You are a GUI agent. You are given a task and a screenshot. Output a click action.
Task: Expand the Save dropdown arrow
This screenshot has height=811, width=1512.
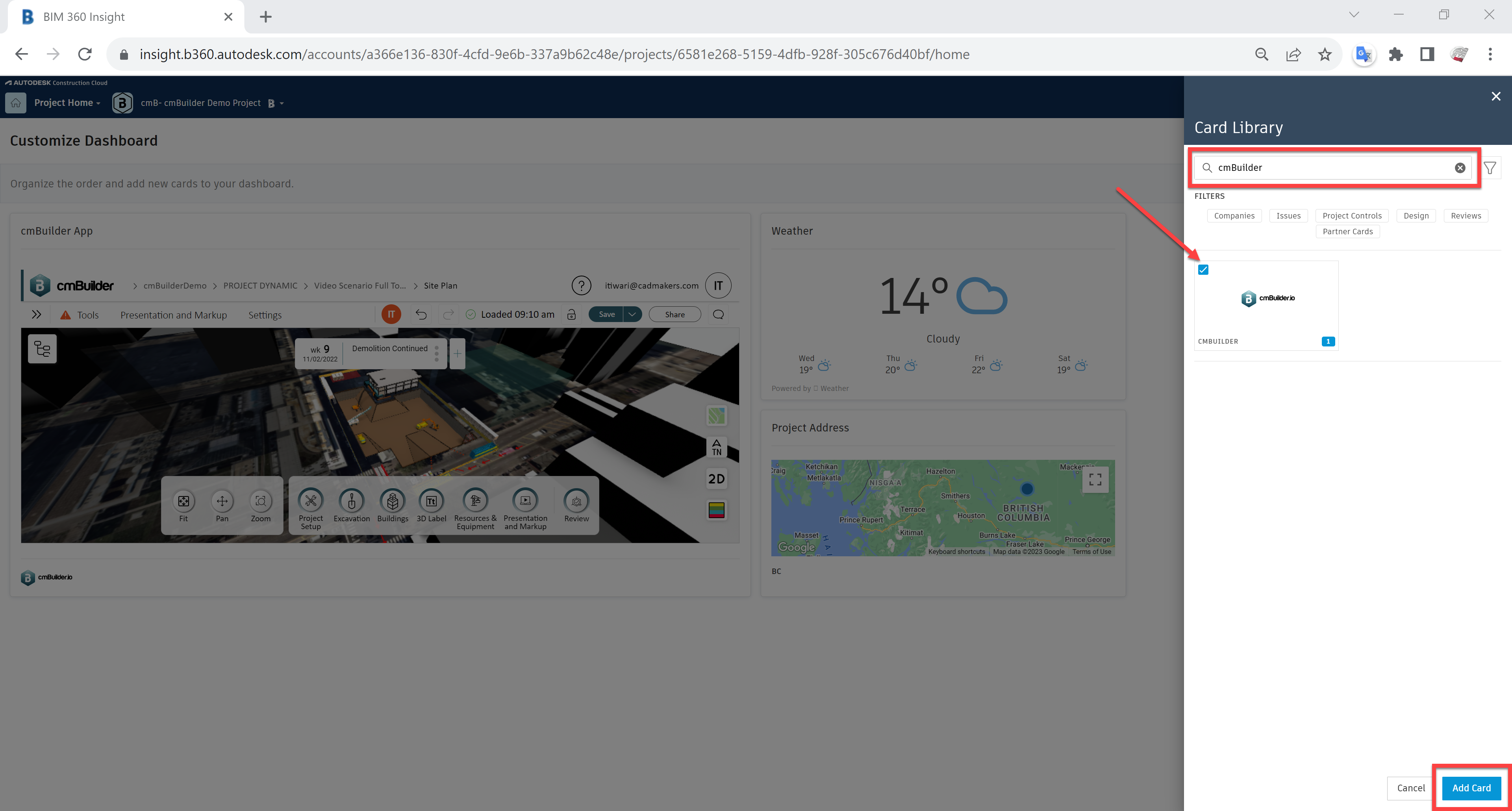[x=632, y=315]
